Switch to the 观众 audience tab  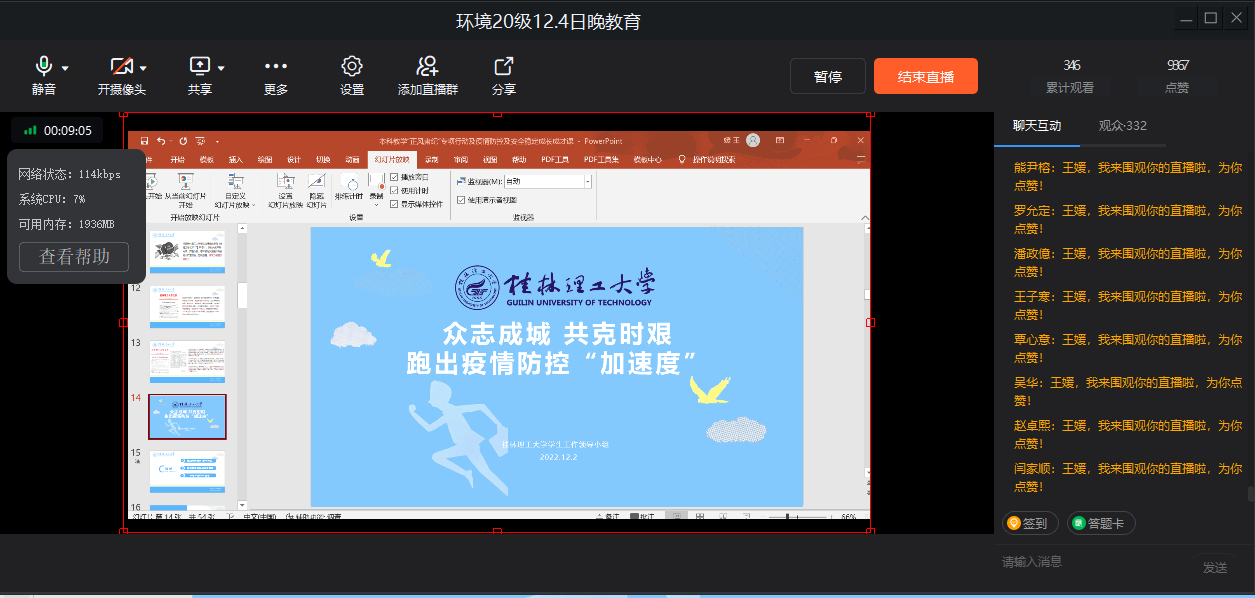pos(1122,126)
